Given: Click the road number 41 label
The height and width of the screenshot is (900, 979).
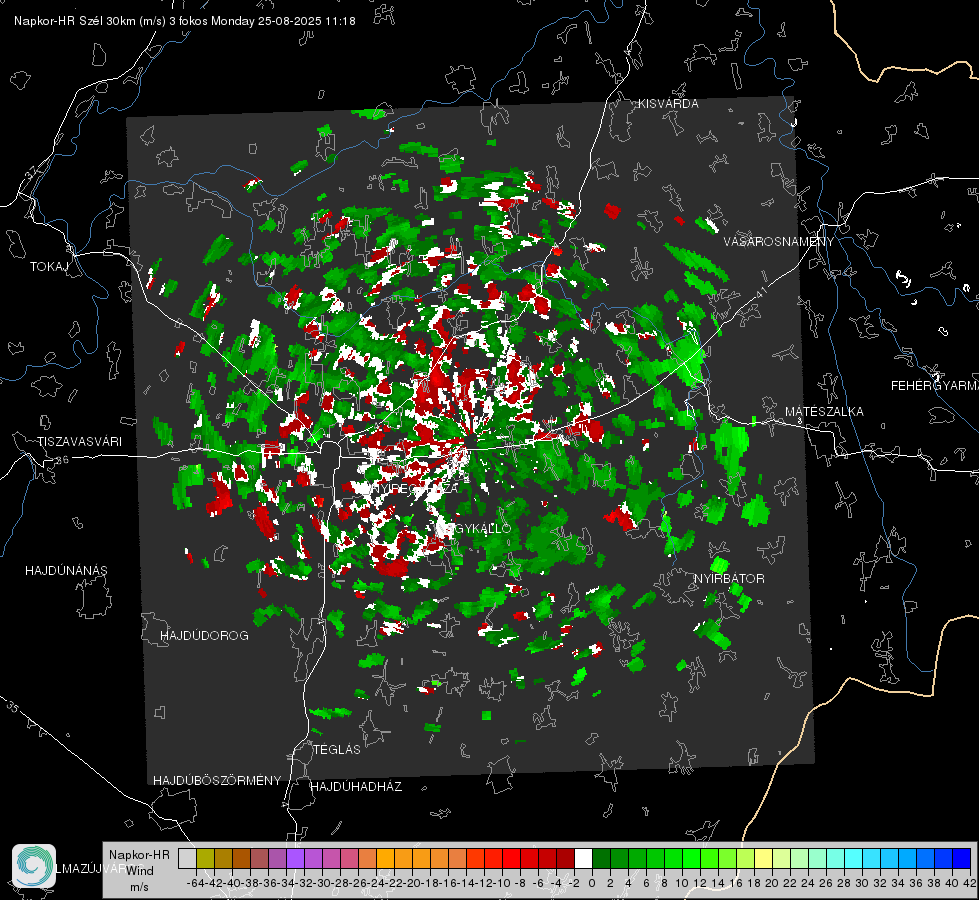Looking at the screenshot, I should click(x=760, y=292).
